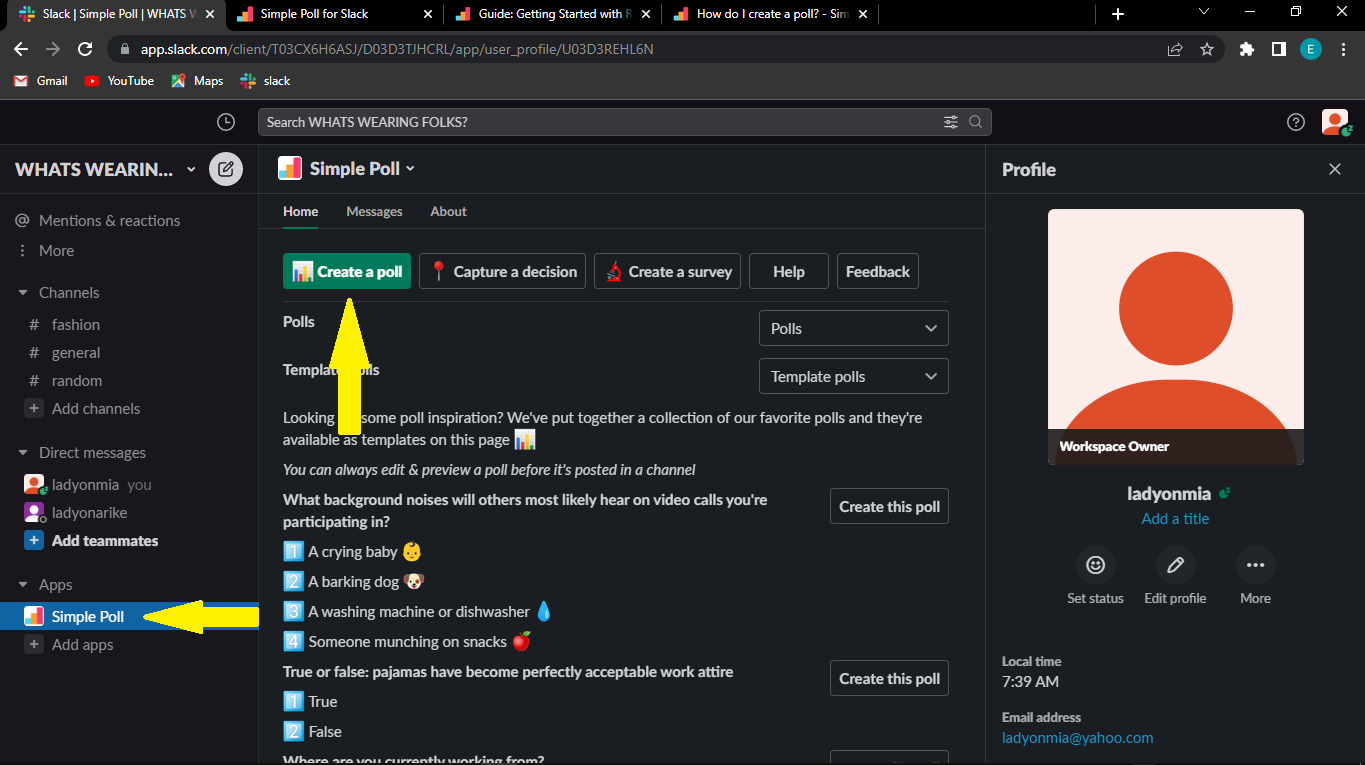The width and height of the screenshot is (1365, 765).
Task: Close the Profile panel
Action: (x=1335, y=169)
